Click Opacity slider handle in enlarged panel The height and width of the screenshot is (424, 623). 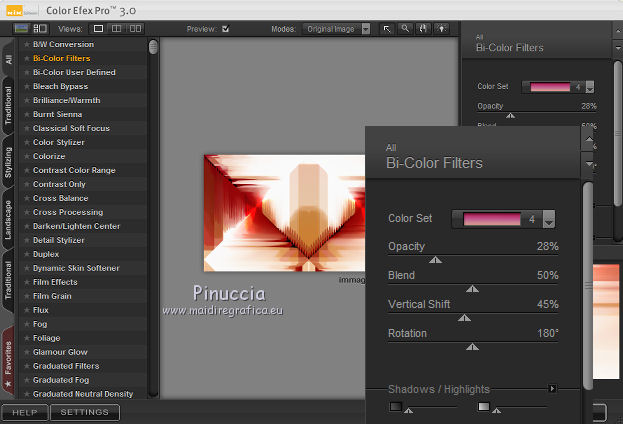(435, 260)
